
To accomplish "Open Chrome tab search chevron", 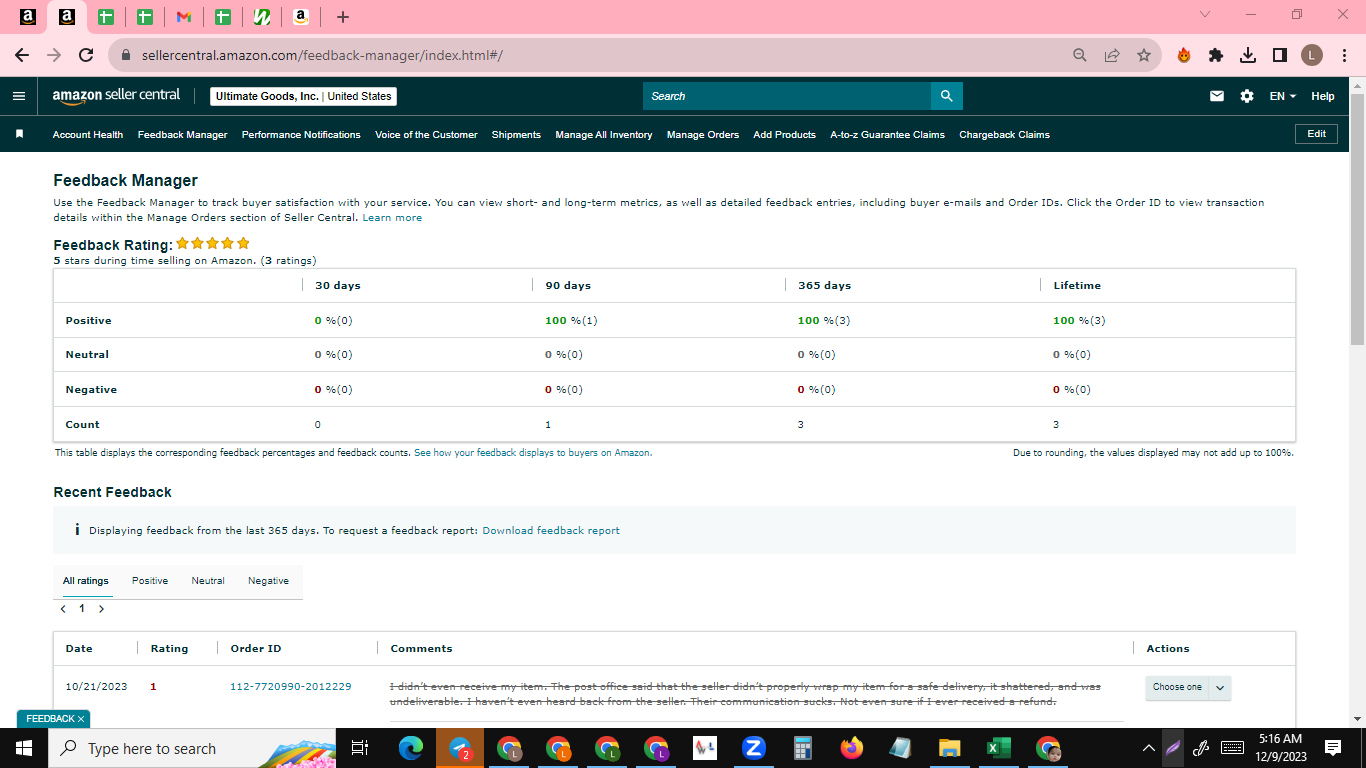I will click(x=1204, y=14).
